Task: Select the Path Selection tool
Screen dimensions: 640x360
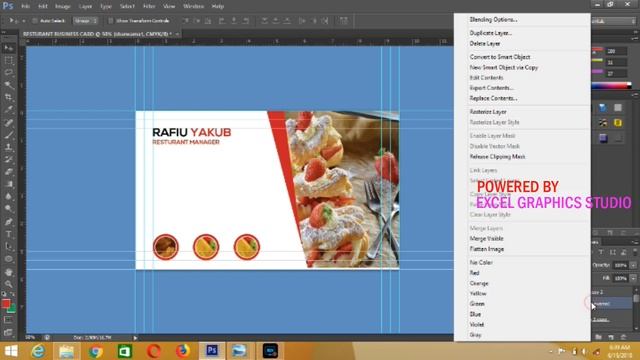Action: tap(8, 247)
